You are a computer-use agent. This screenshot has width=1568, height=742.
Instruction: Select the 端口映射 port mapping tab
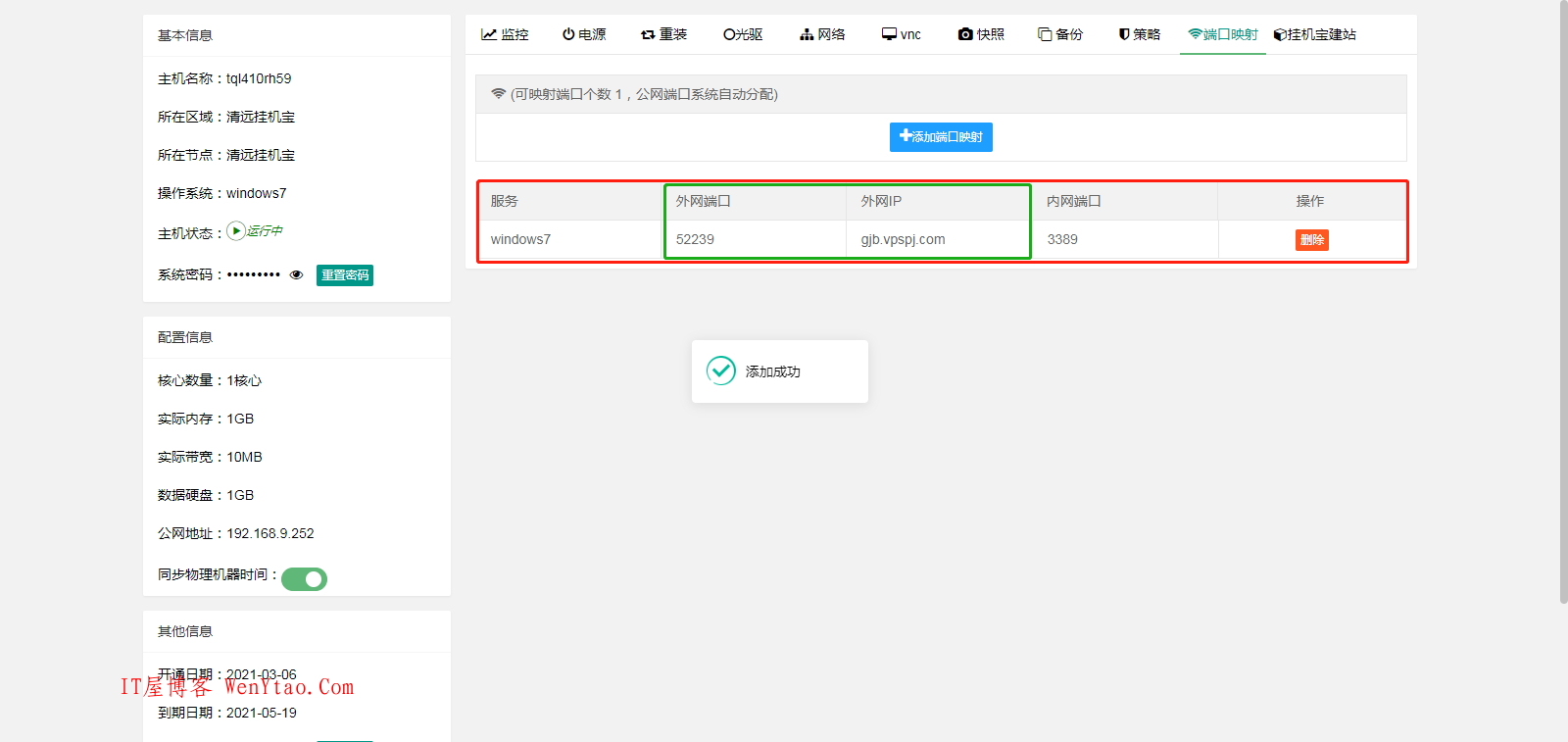[1223, 34]
